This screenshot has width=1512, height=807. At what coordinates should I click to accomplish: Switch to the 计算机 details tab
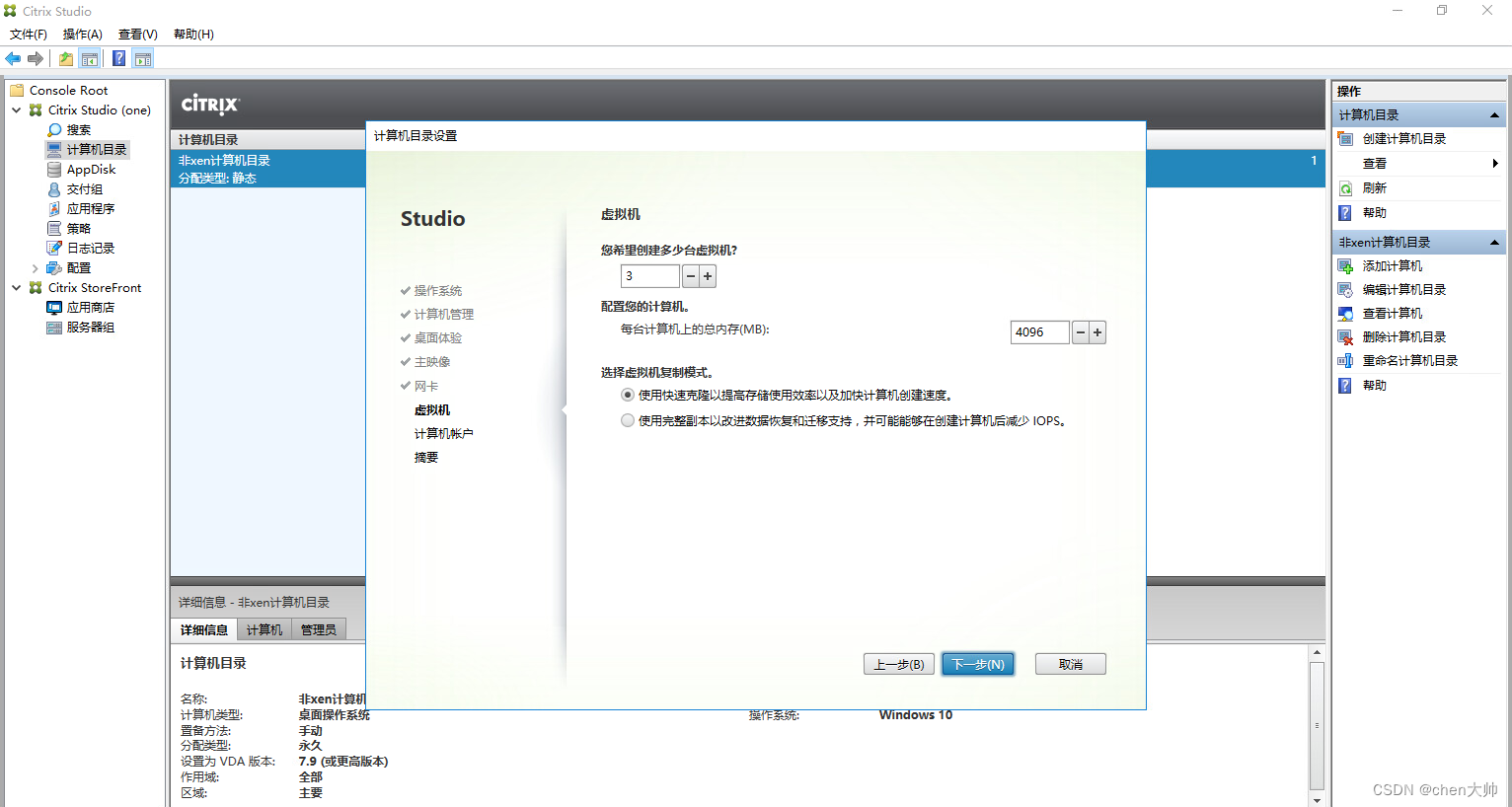click(x=265, y=629)
